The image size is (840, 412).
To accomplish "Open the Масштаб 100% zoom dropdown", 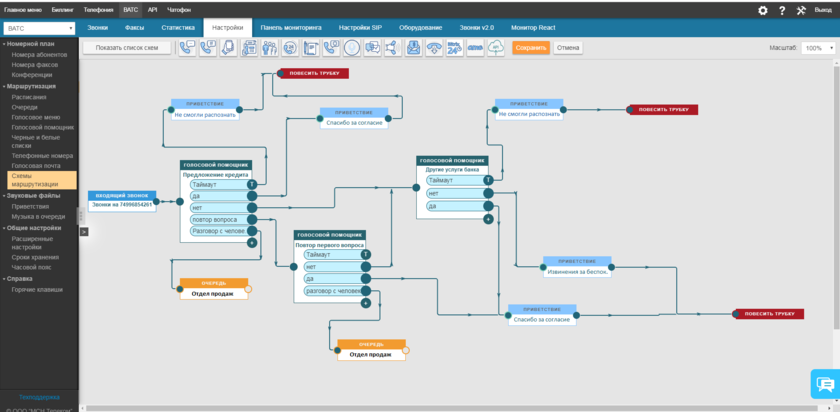I will 819,47.
